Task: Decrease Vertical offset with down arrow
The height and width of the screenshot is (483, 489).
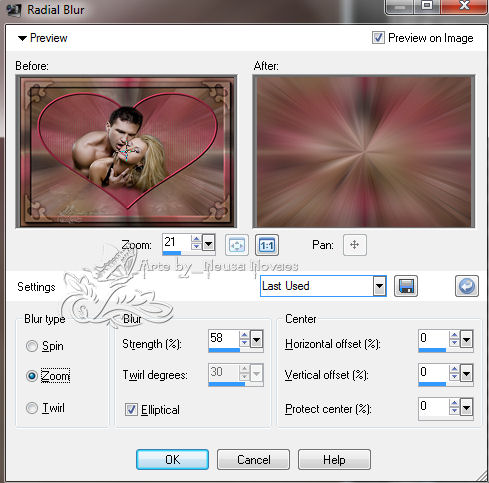Action: pyautogui.click(x=454, y=377)
